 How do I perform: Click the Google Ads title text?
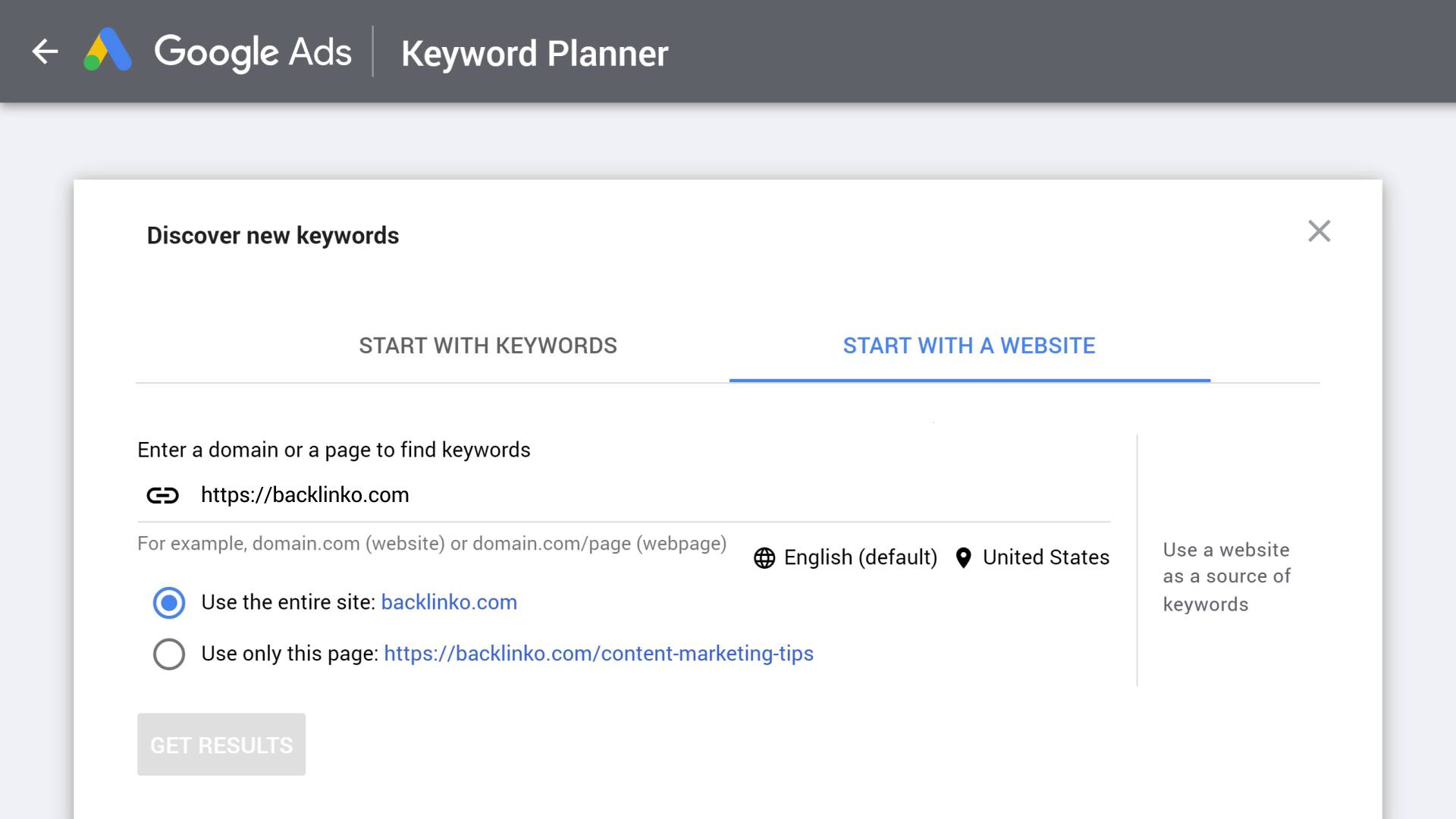253,52
